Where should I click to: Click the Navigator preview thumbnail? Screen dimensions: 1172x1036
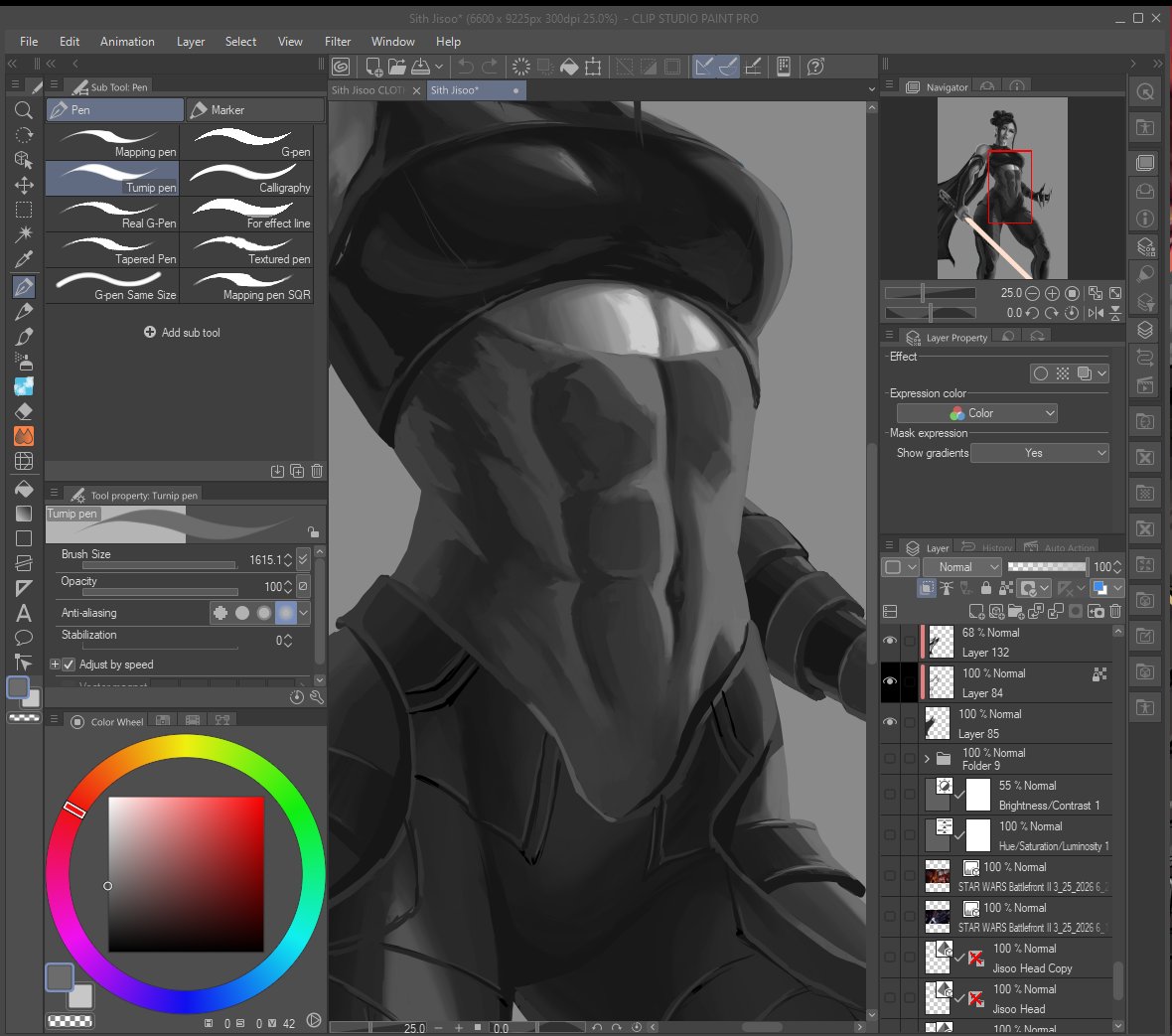click(1002, 188)
